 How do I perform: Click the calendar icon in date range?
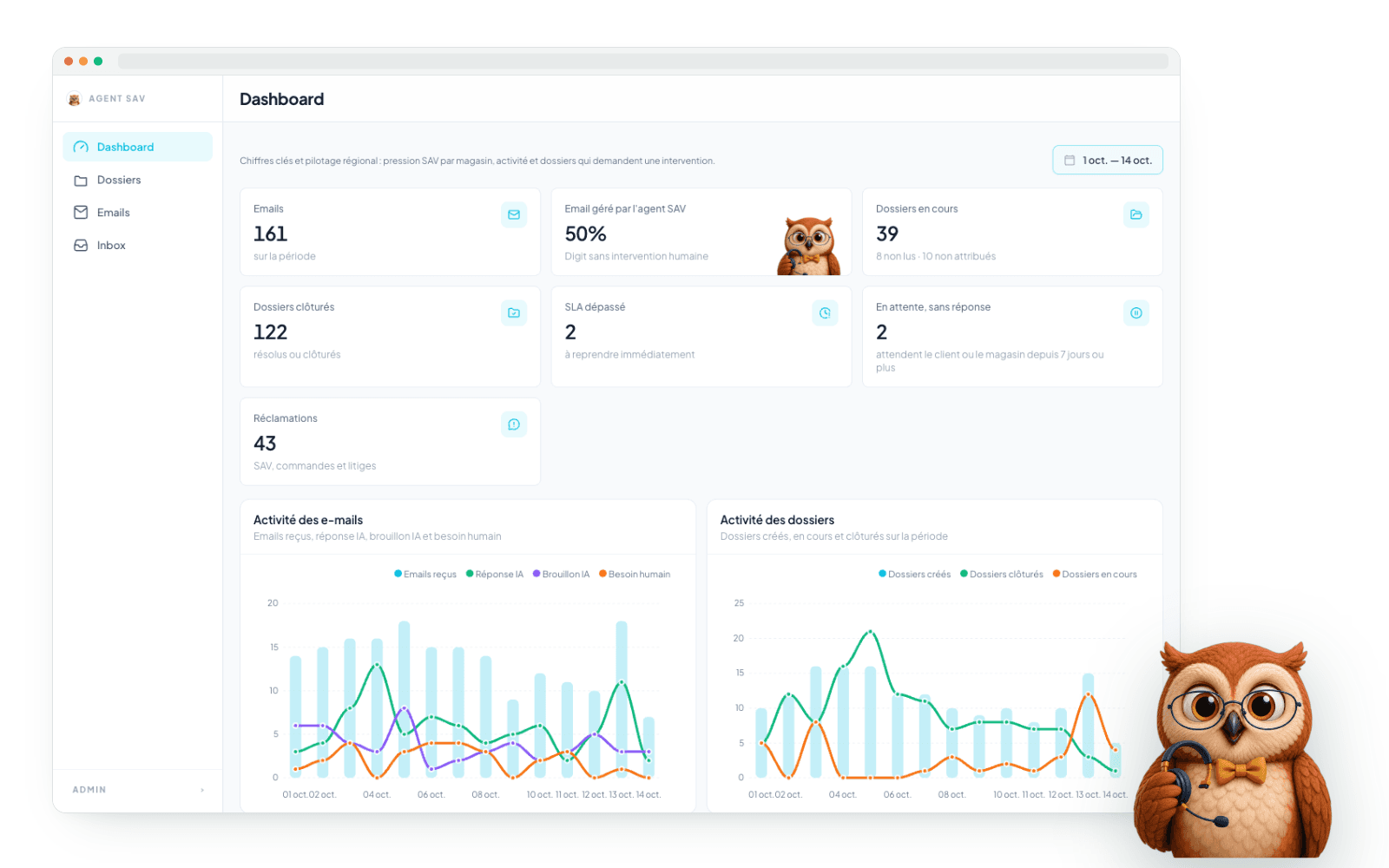click(1070, 161)
